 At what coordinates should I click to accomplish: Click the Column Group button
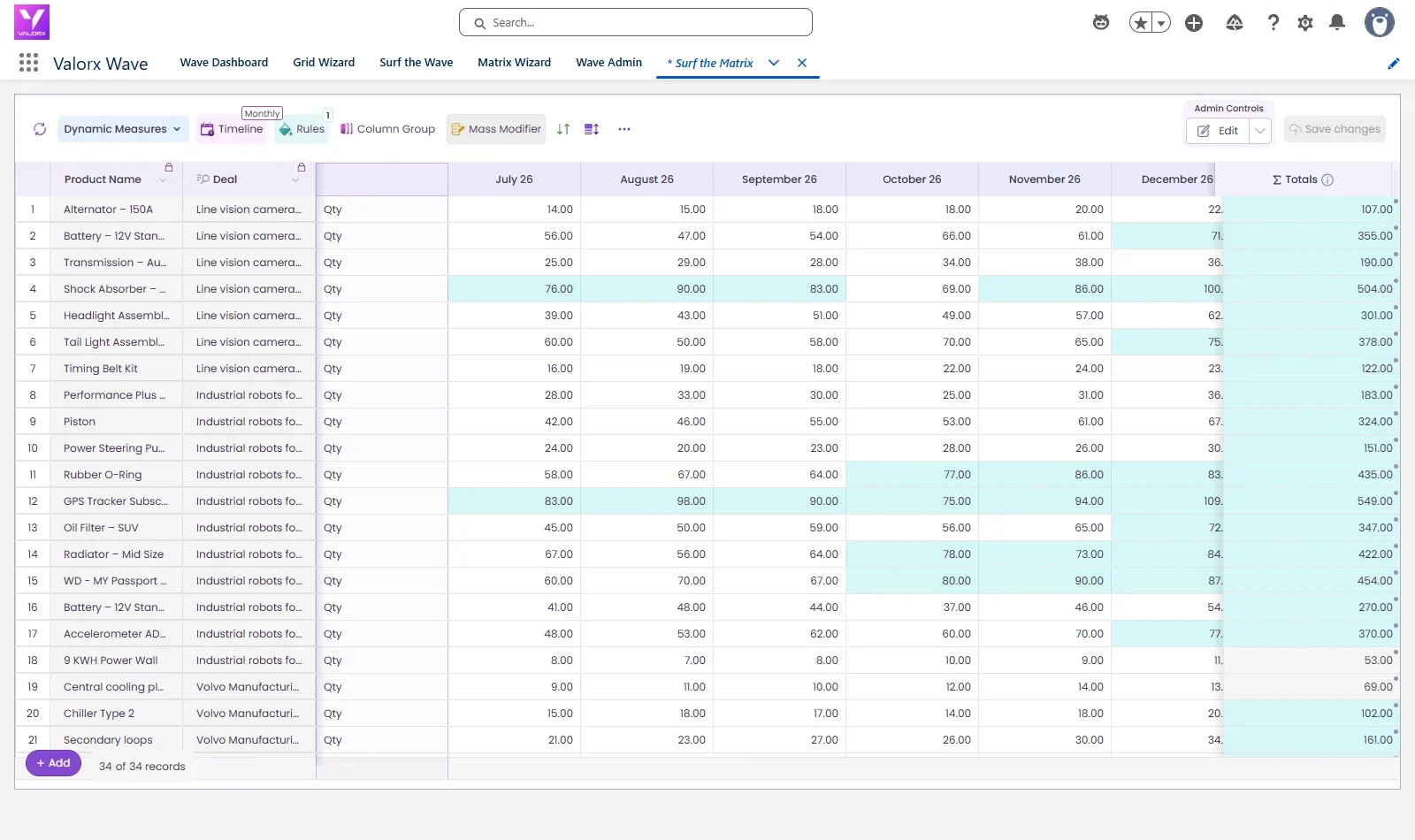click(x=388, y=129)
